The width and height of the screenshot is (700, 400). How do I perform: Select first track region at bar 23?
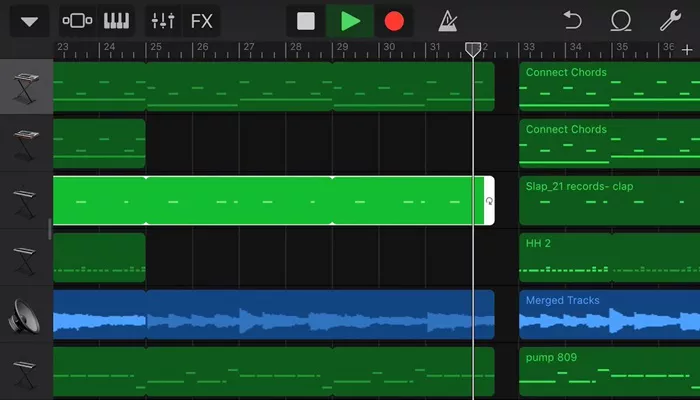99,87
